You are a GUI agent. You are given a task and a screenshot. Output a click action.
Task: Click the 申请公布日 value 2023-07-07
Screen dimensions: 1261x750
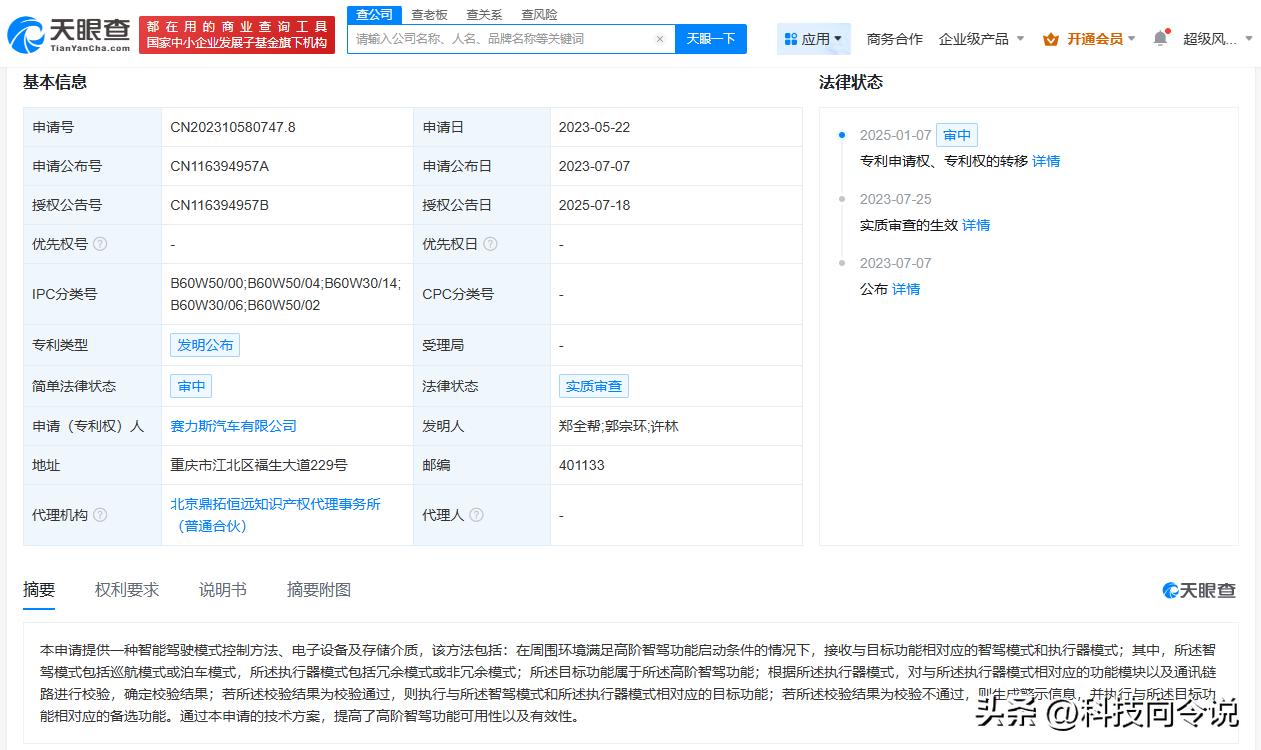click(x=594, y=166)
